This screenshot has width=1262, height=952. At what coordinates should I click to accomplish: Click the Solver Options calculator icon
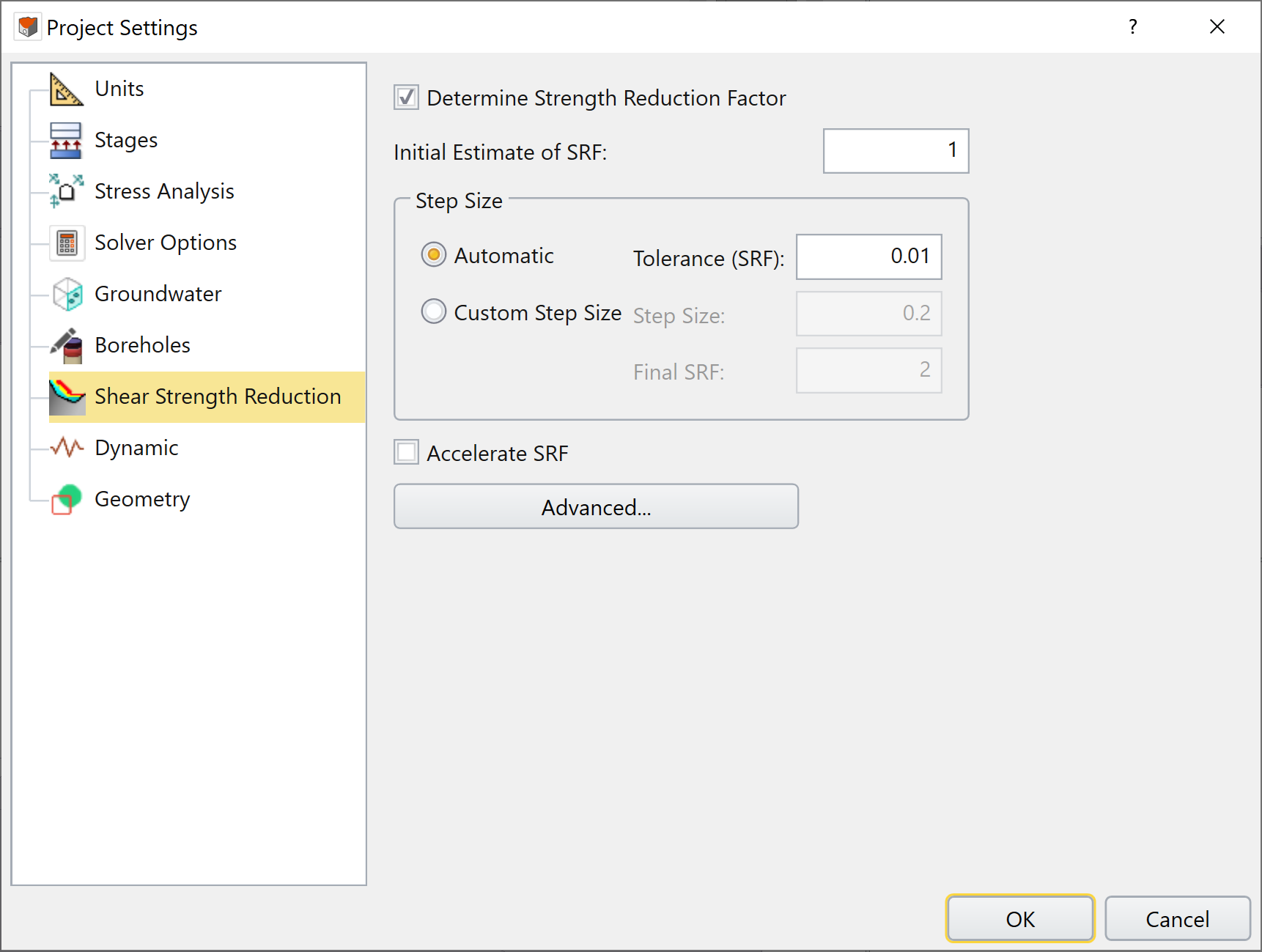(x=67, y=243)
